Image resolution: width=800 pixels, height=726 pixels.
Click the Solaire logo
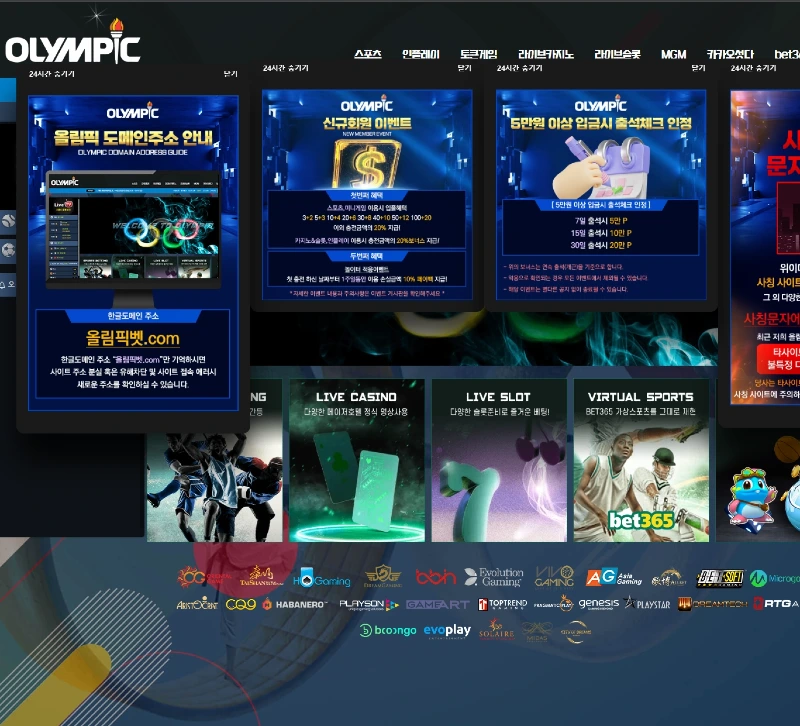496,630
